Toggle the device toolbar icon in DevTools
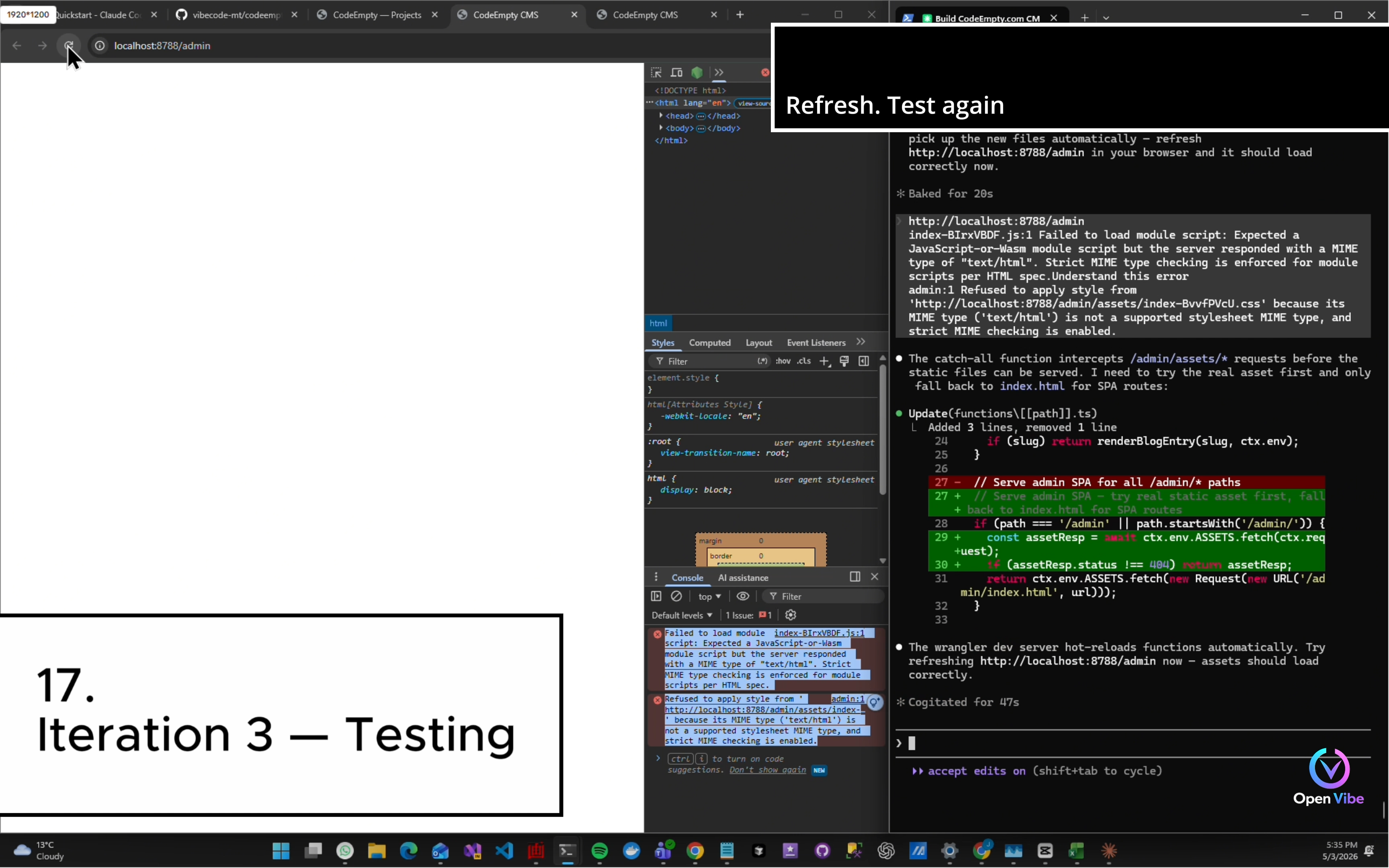This screenshot has width=1389, height=868. point(677,72)
